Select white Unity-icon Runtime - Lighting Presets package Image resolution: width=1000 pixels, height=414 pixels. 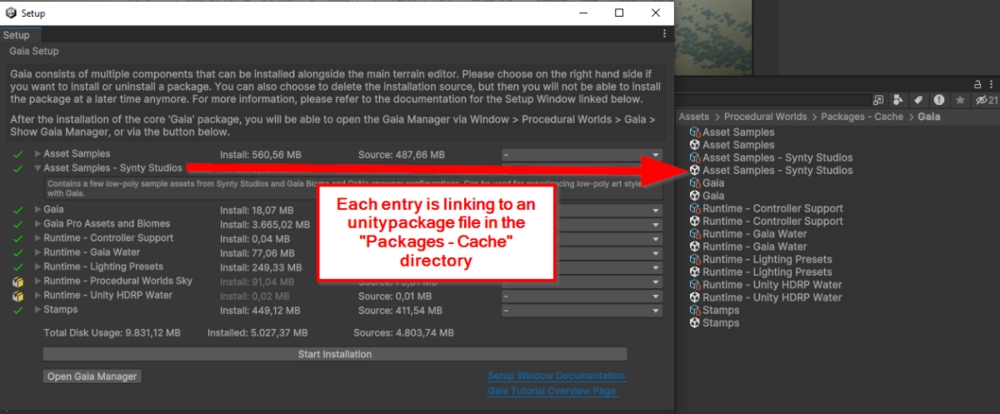761,272
